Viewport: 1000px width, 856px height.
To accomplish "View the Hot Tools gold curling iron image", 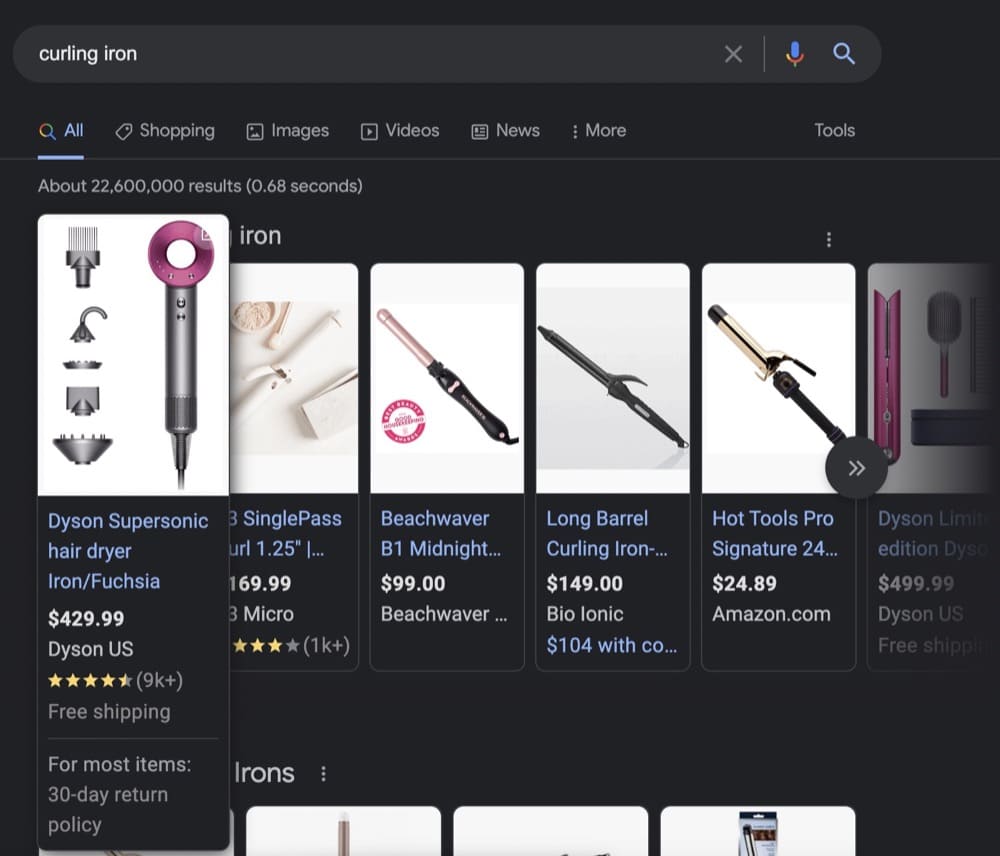I will pos(779,378).
